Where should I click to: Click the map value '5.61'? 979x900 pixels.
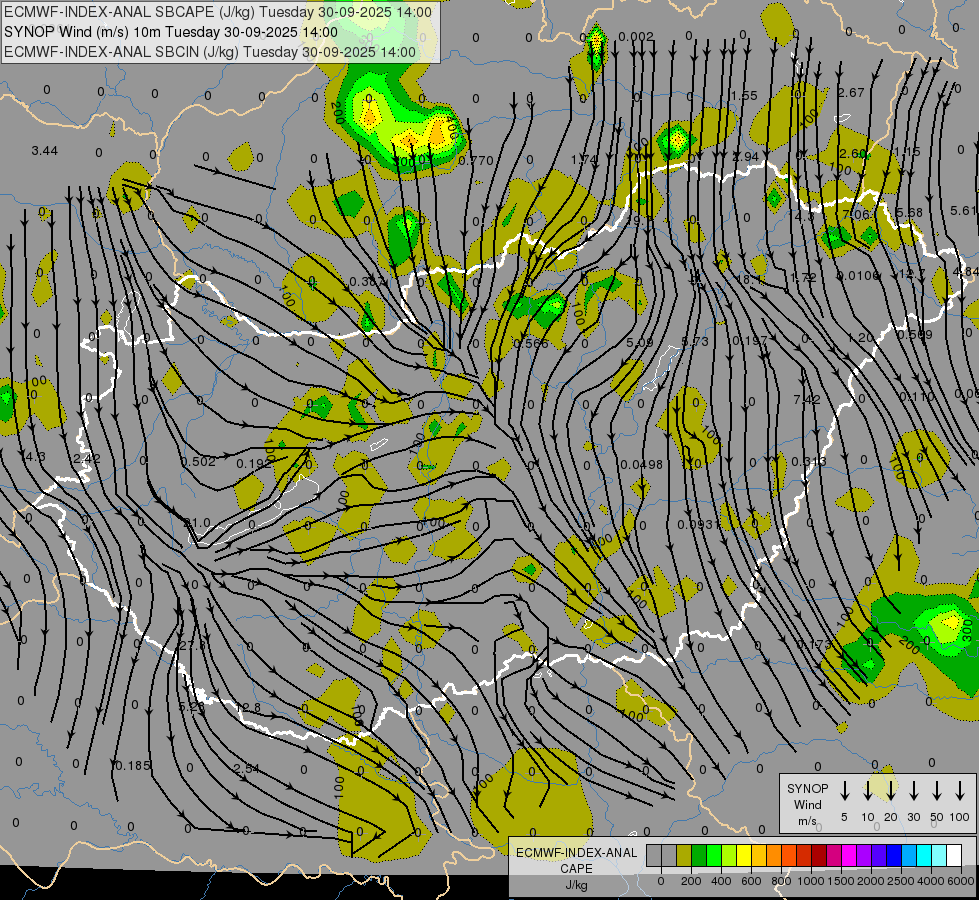tap(963, 210)
